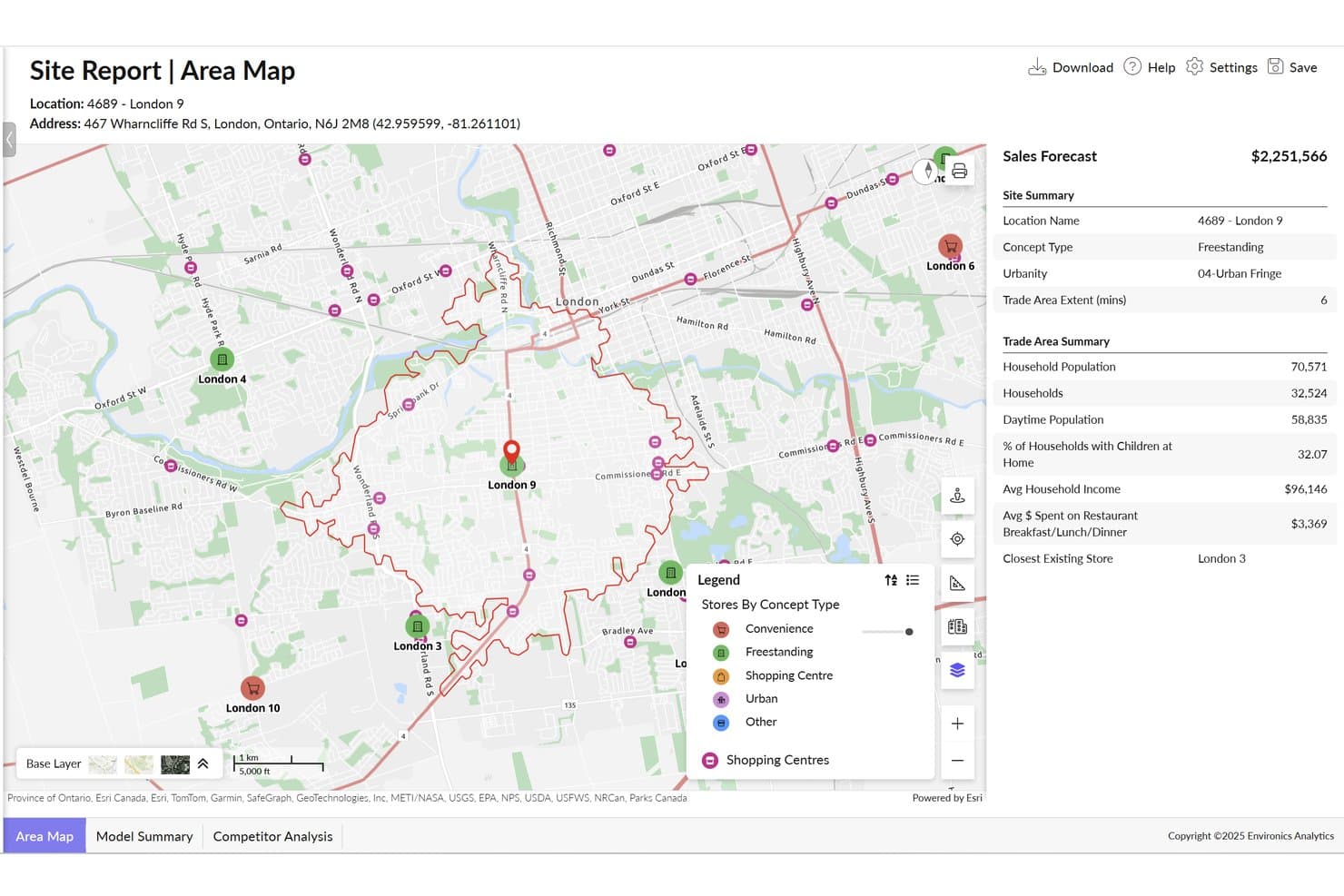Click the Shopping Centre legend swatch
Viewport: 1344px width, 896px height.
[x=721, y=676]
